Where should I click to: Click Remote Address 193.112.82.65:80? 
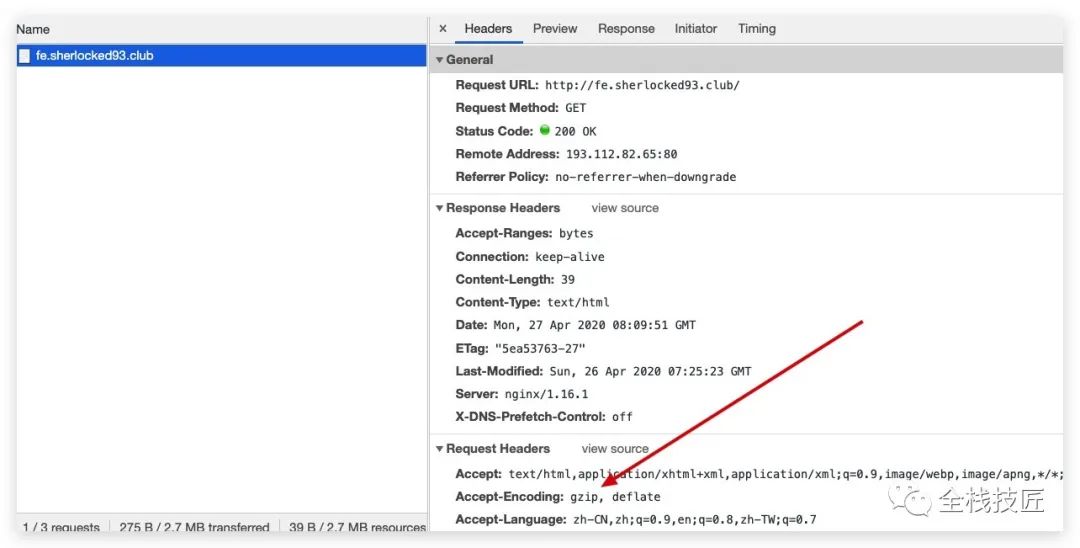[x=621, y=154]
